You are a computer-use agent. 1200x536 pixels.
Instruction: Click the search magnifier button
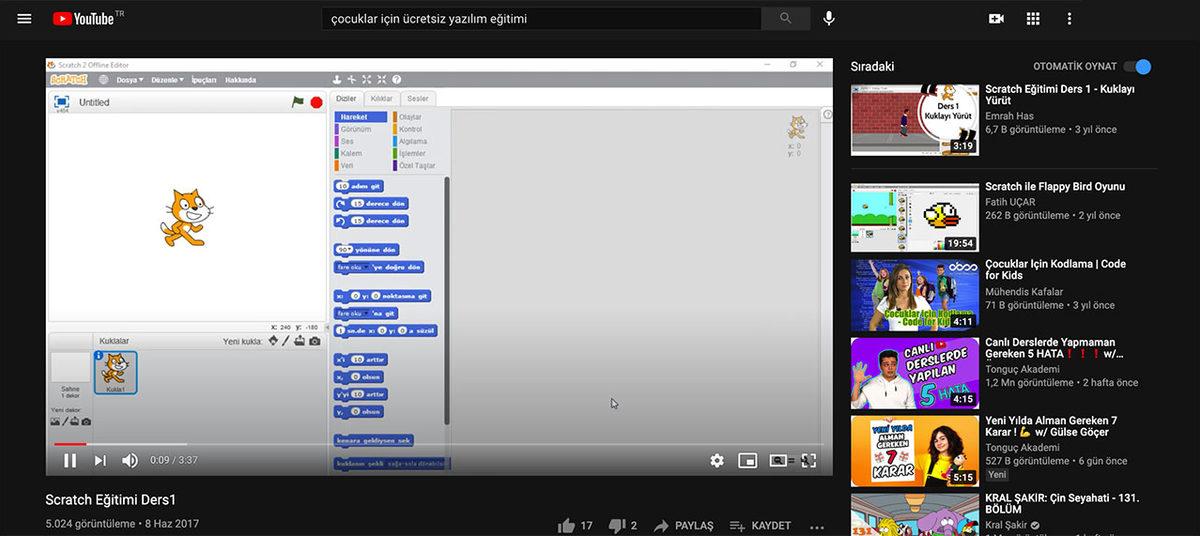click(786, 19)
